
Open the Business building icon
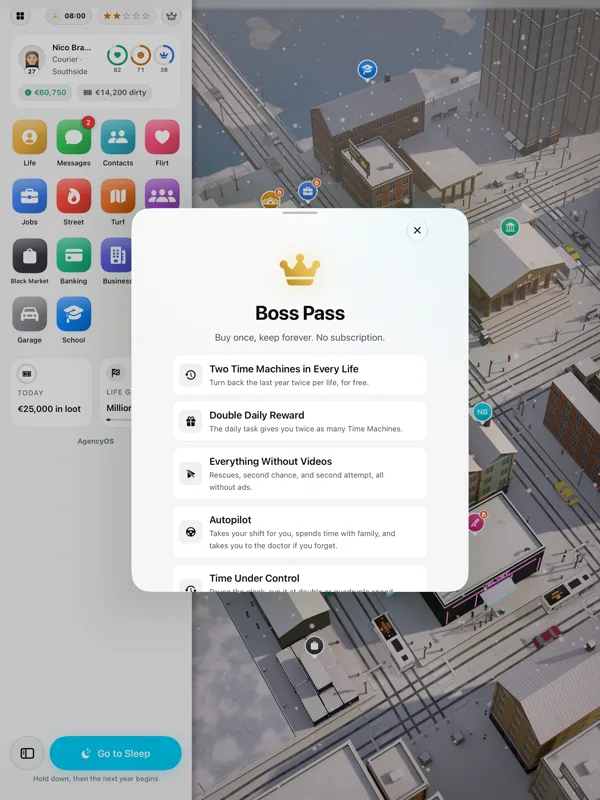click(x=116, y=255)
